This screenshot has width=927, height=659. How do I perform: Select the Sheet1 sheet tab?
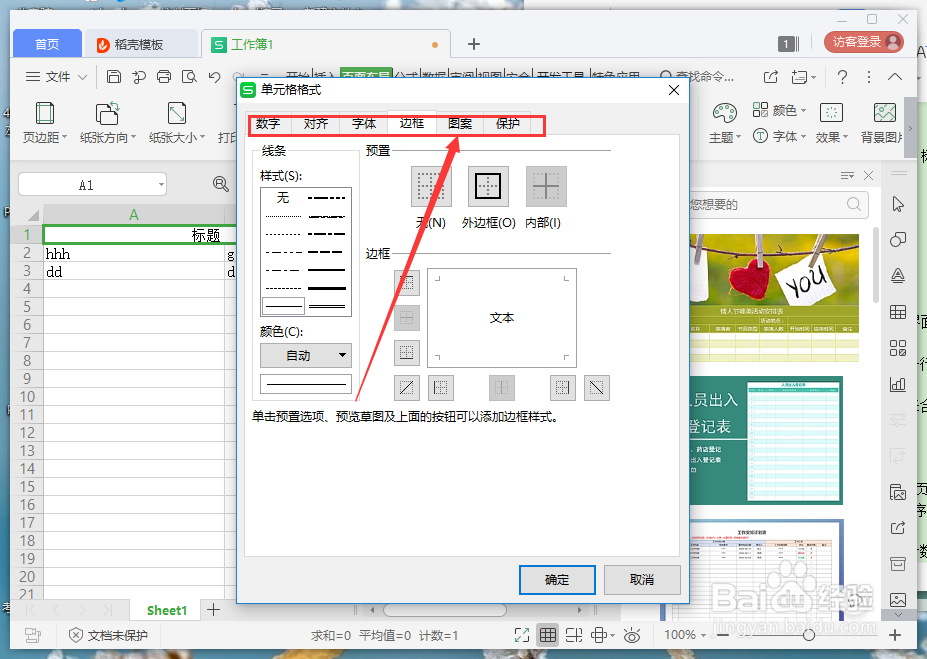tap(167, 611)
